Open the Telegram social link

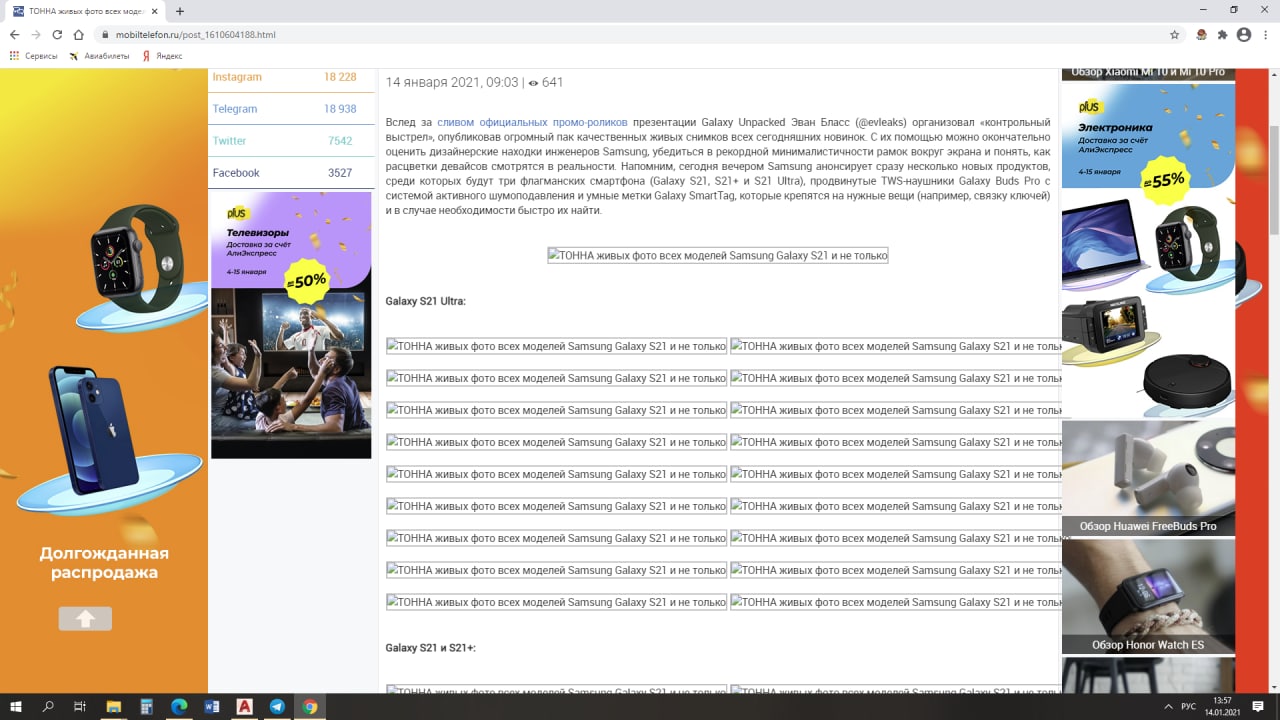pyautogui.click(x=235, y=109)
